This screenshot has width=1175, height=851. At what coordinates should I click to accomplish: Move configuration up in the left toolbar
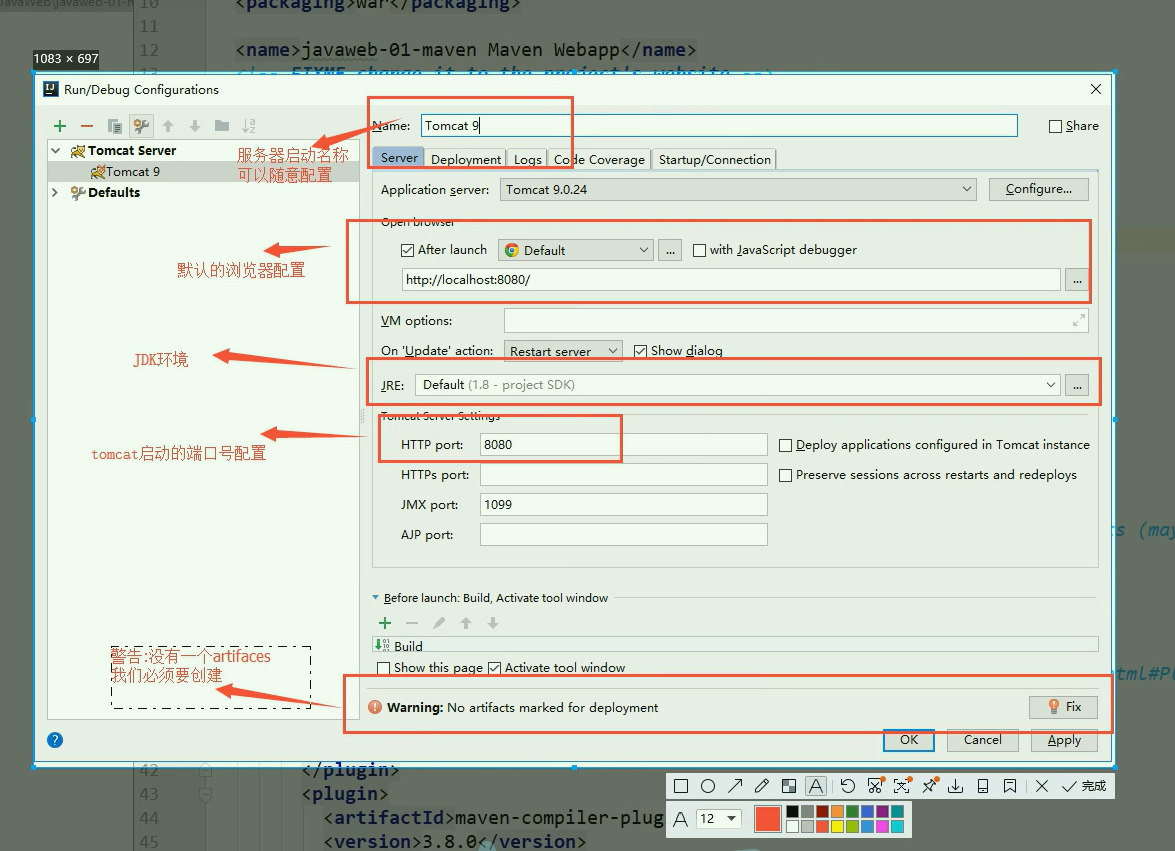pos(168,126)
